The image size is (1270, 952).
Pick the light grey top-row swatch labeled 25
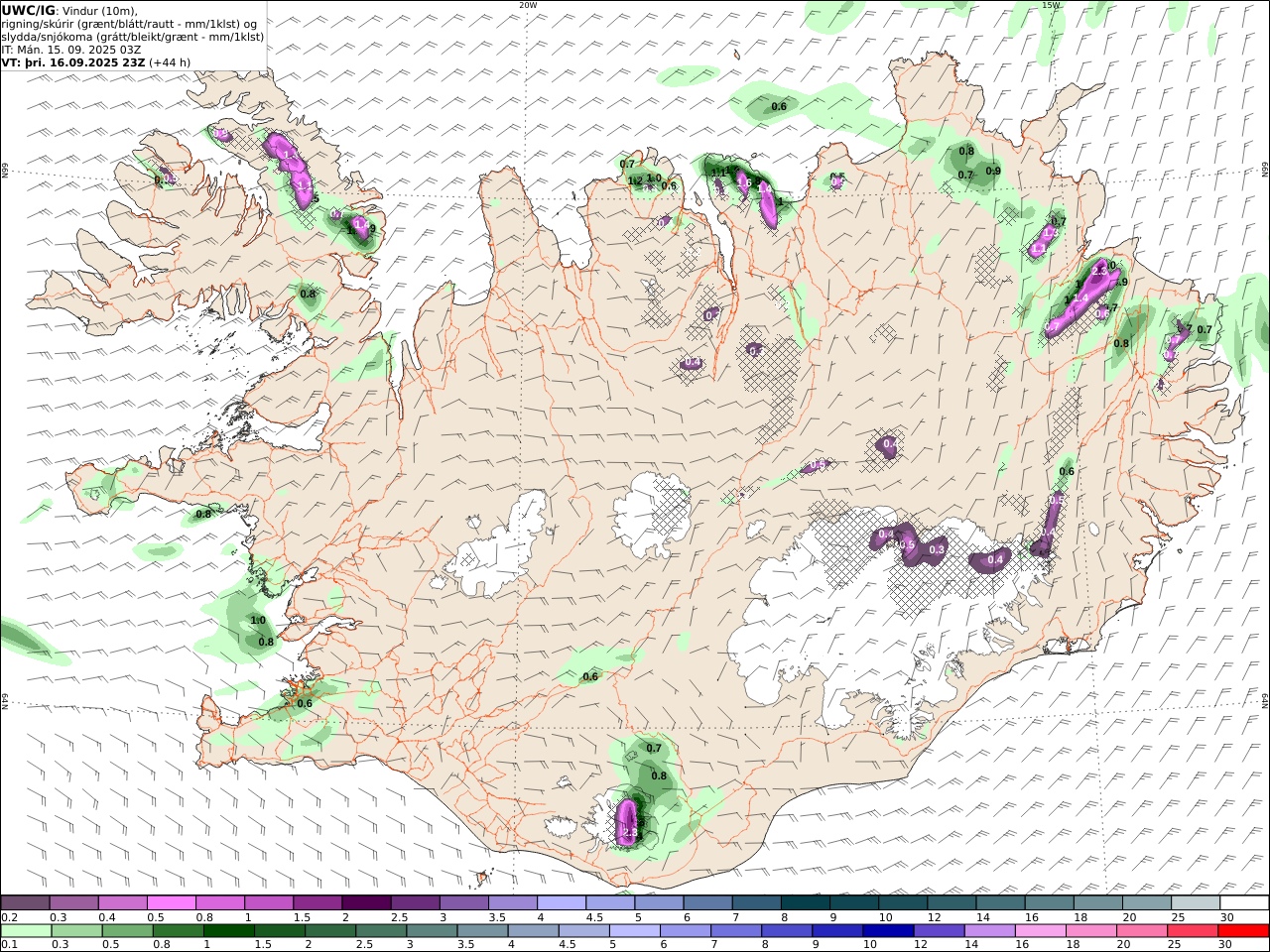(x=1196, y=903)
